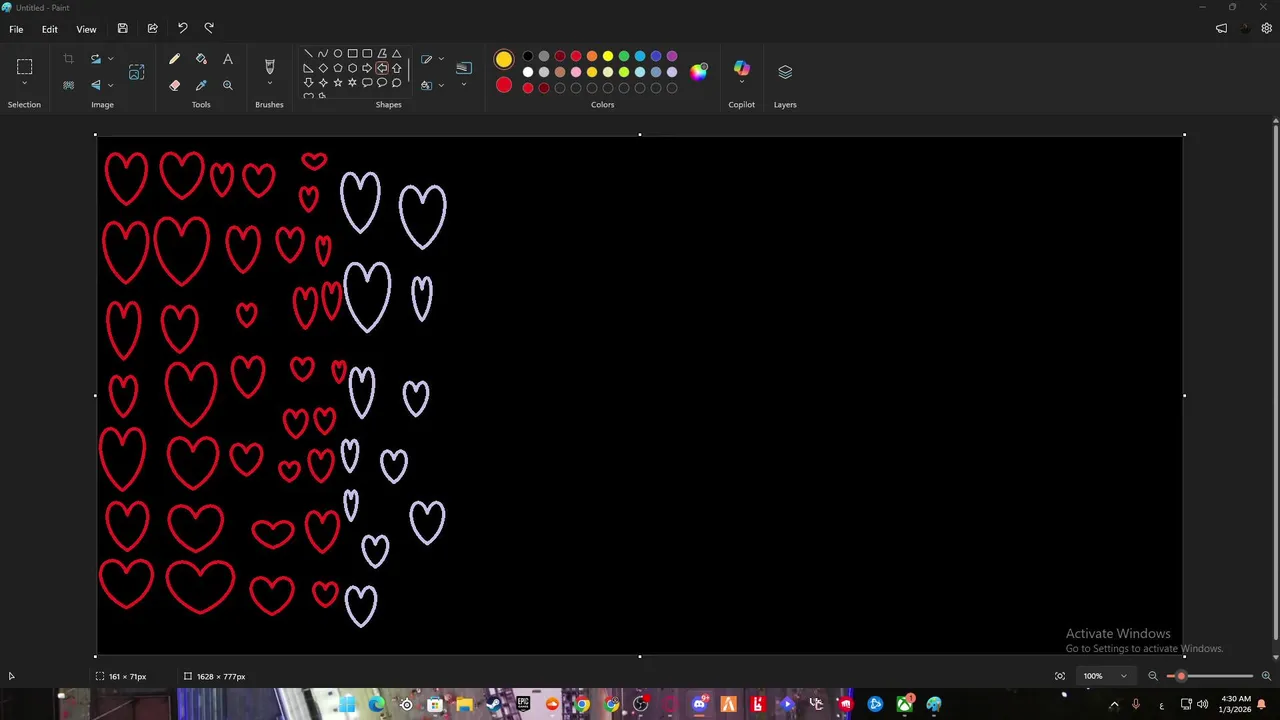Choose the black color swatch
The image size is (1280, 720).
tap(528, 56)
